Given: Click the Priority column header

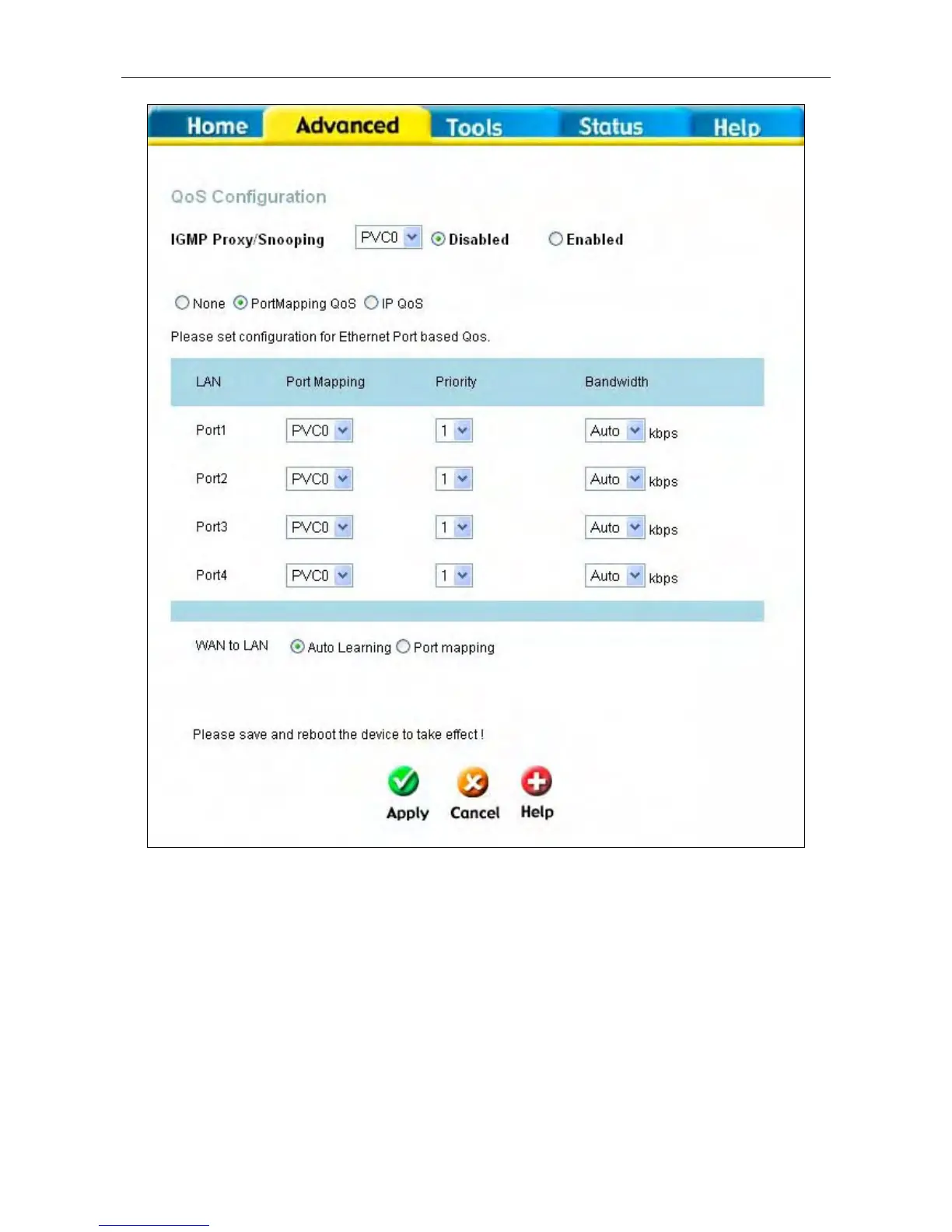Looking at the screenshot, I should pos(456,381).
